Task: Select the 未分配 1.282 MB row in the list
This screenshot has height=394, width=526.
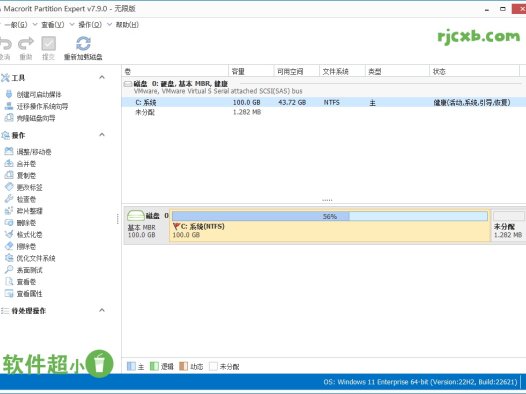Action: coord(324,112)
